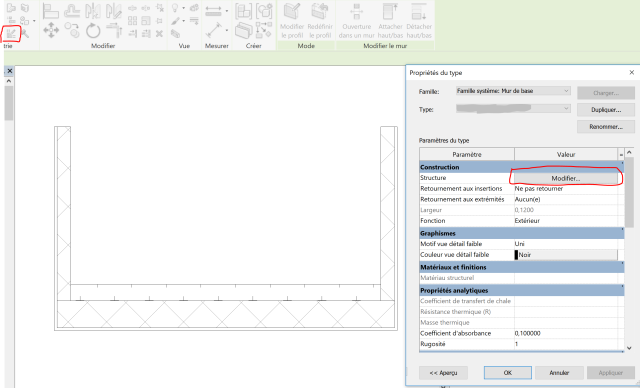Click the << Aperçu button
The image size is (640, 388).
pos(443,372)
